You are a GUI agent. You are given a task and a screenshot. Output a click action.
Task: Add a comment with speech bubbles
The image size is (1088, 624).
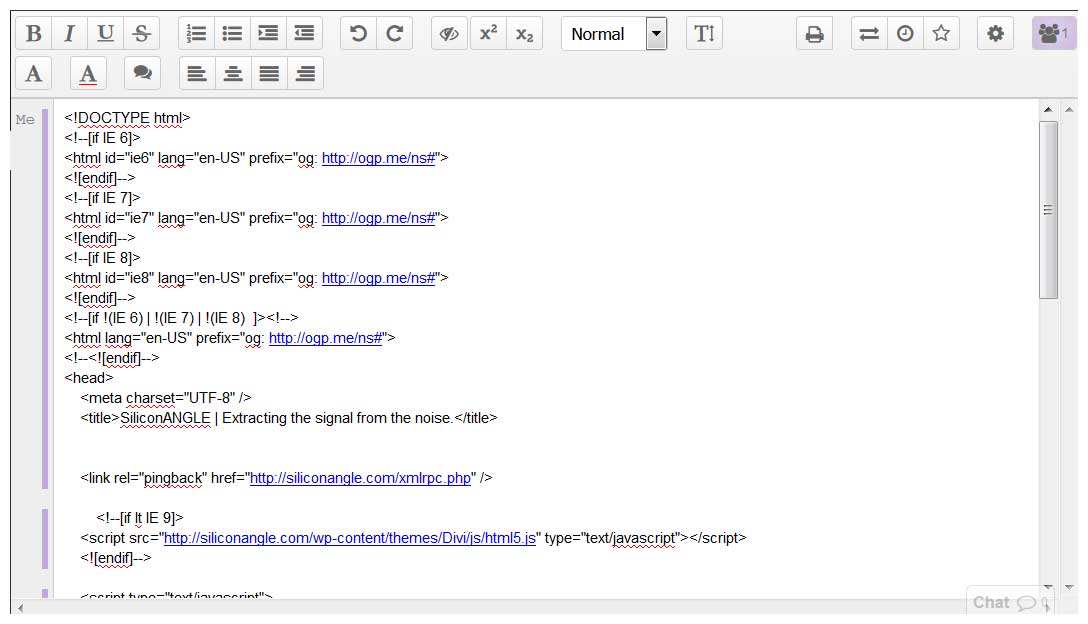(x=142, y=74)
